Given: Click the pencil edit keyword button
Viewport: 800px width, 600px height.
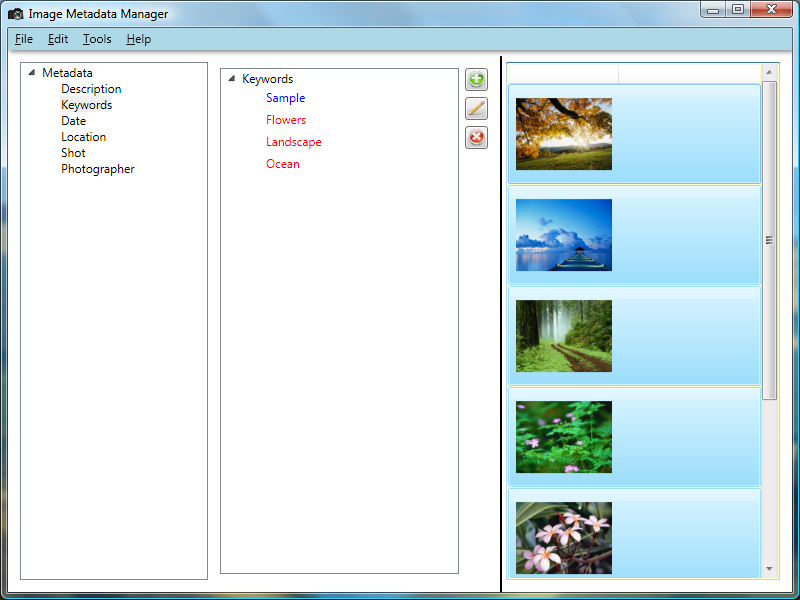Looking at the screenshot, I should pos(476,109).
